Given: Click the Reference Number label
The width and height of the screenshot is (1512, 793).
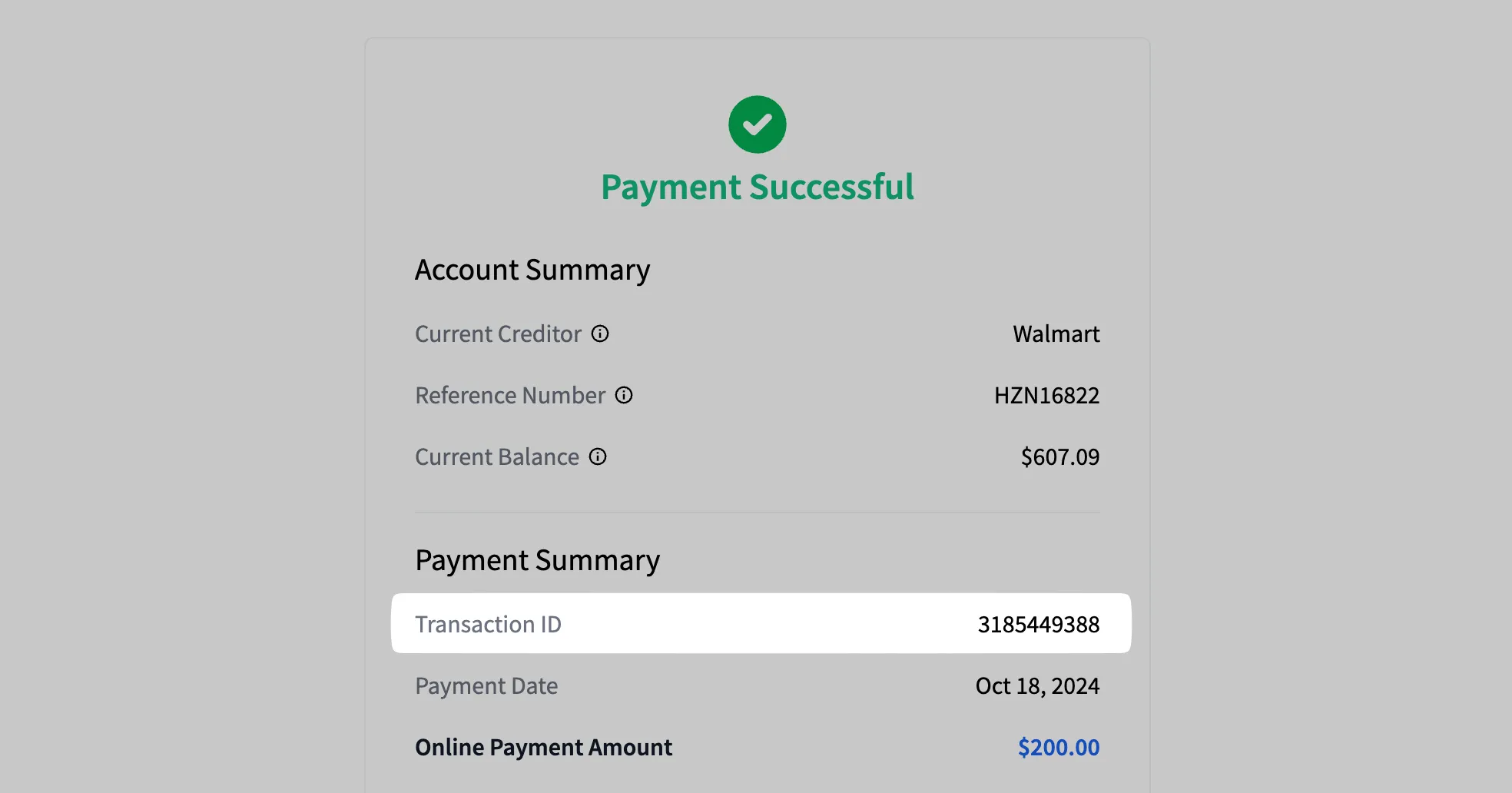Looking at the screenshot, I should click(x=510, y=396).
